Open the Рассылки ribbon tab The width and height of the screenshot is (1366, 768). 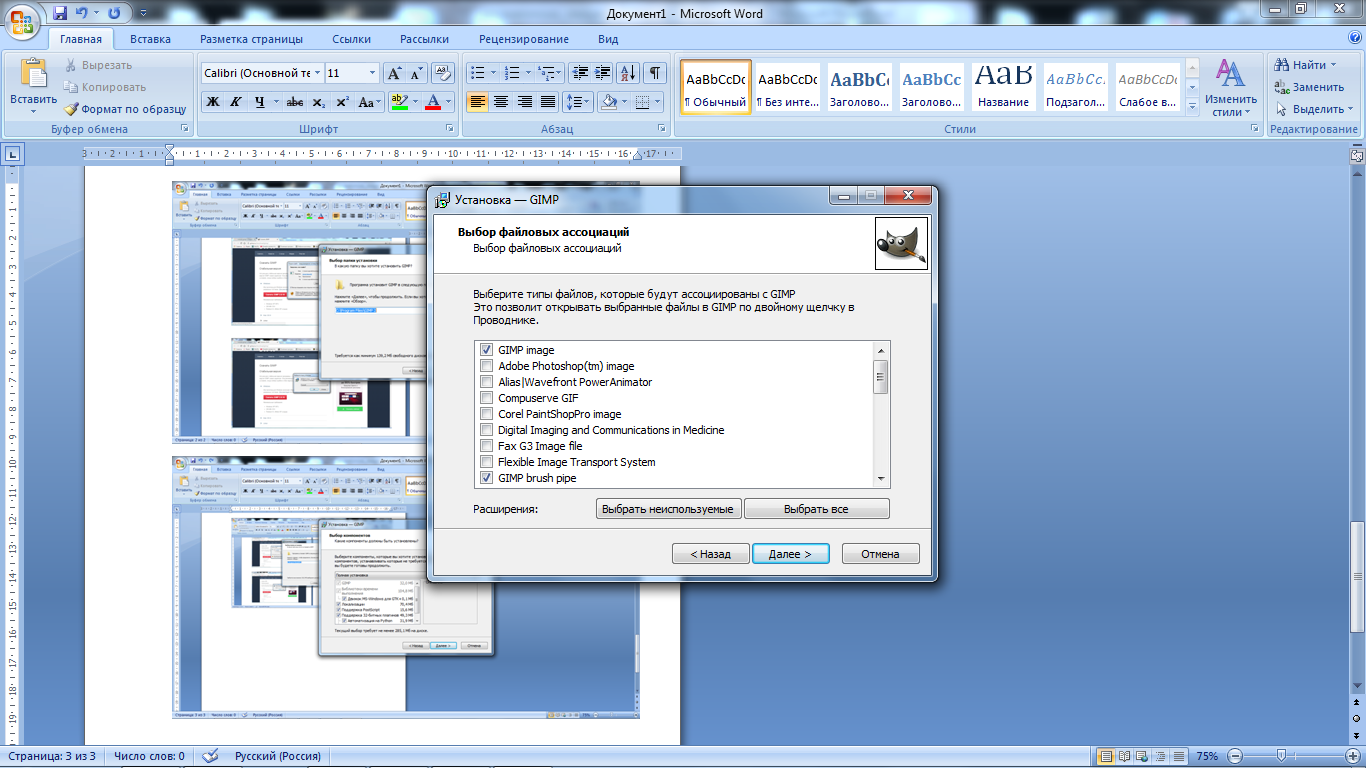coord(424,39)
